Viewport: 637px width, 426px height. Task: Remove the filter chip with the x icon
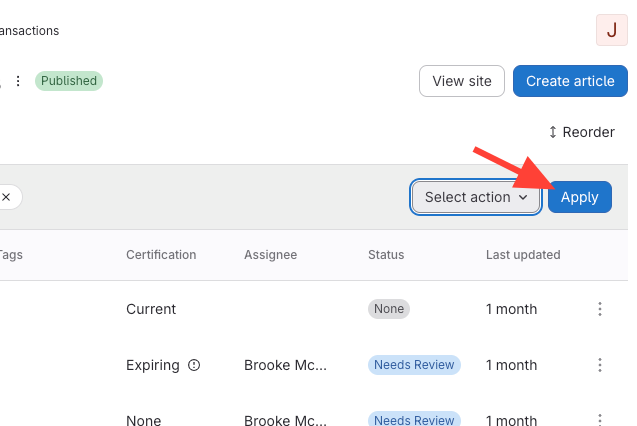(x=6, y=197)
